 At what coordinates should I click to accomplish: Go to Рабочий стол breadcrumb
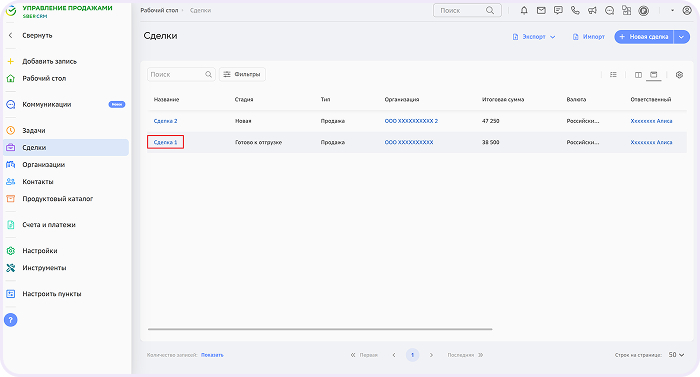159,10
